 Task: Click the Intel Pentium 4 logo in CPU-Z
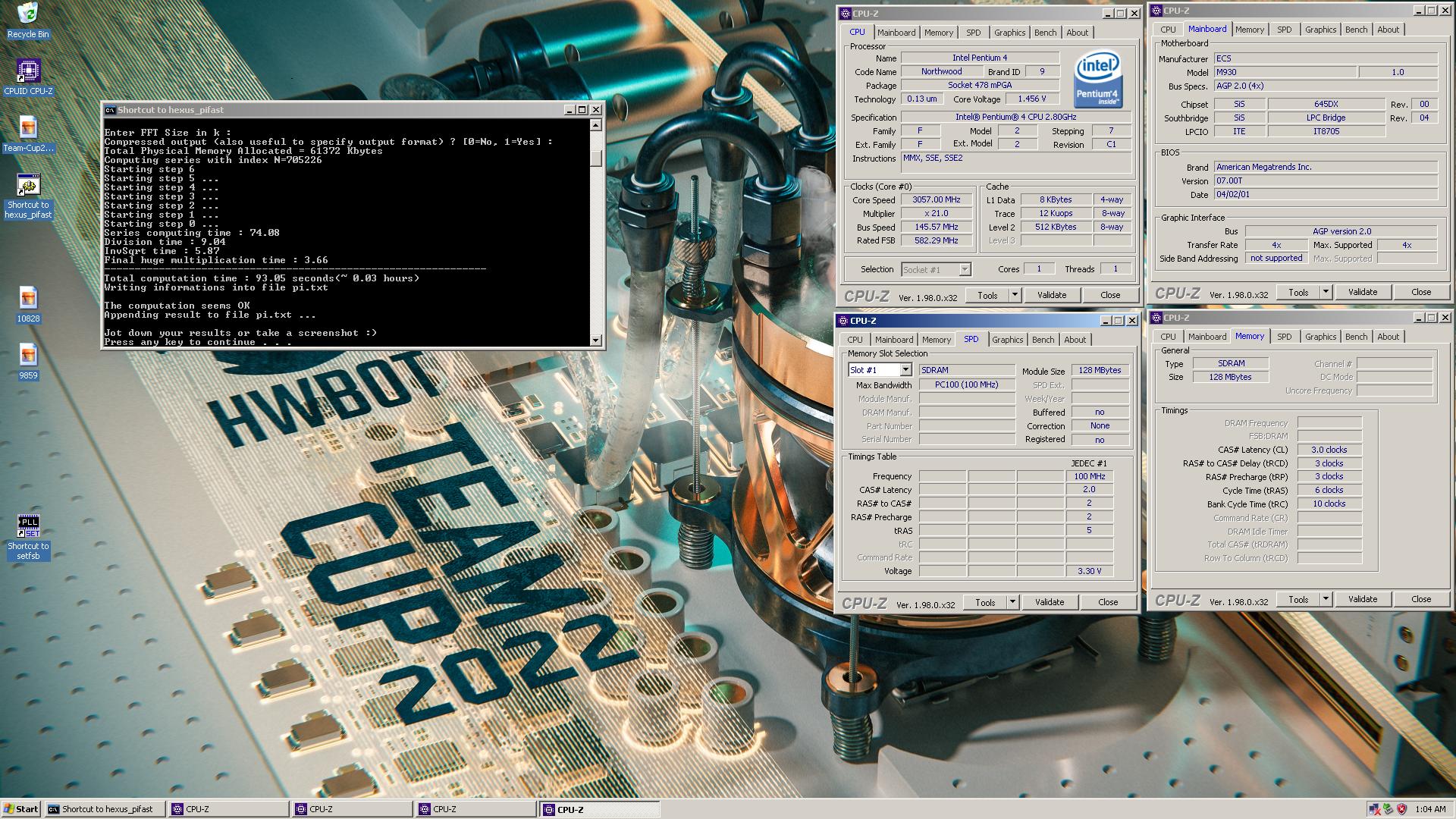pos(1098,80)
